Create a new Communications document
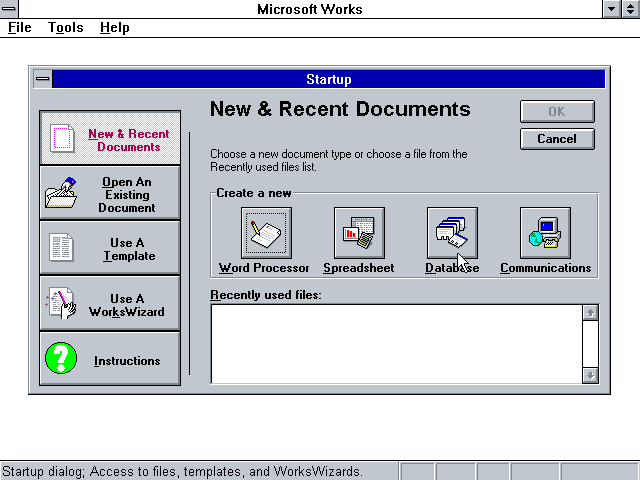The height and width of the screenshot is (480, 640). point(545,233)
